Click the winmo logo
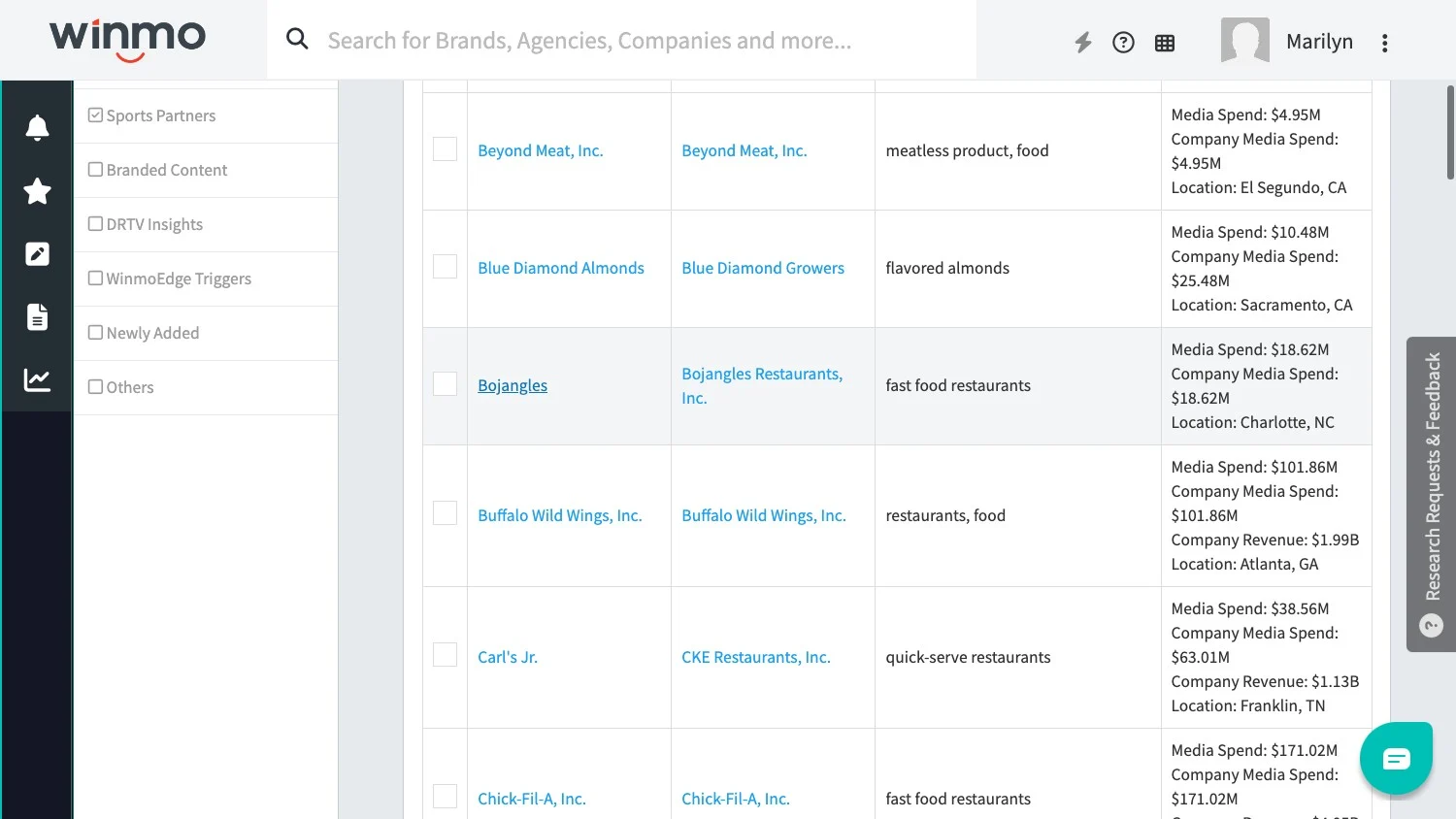The height and width of the screenshot is (819, 1456). [x=127, y=40]
